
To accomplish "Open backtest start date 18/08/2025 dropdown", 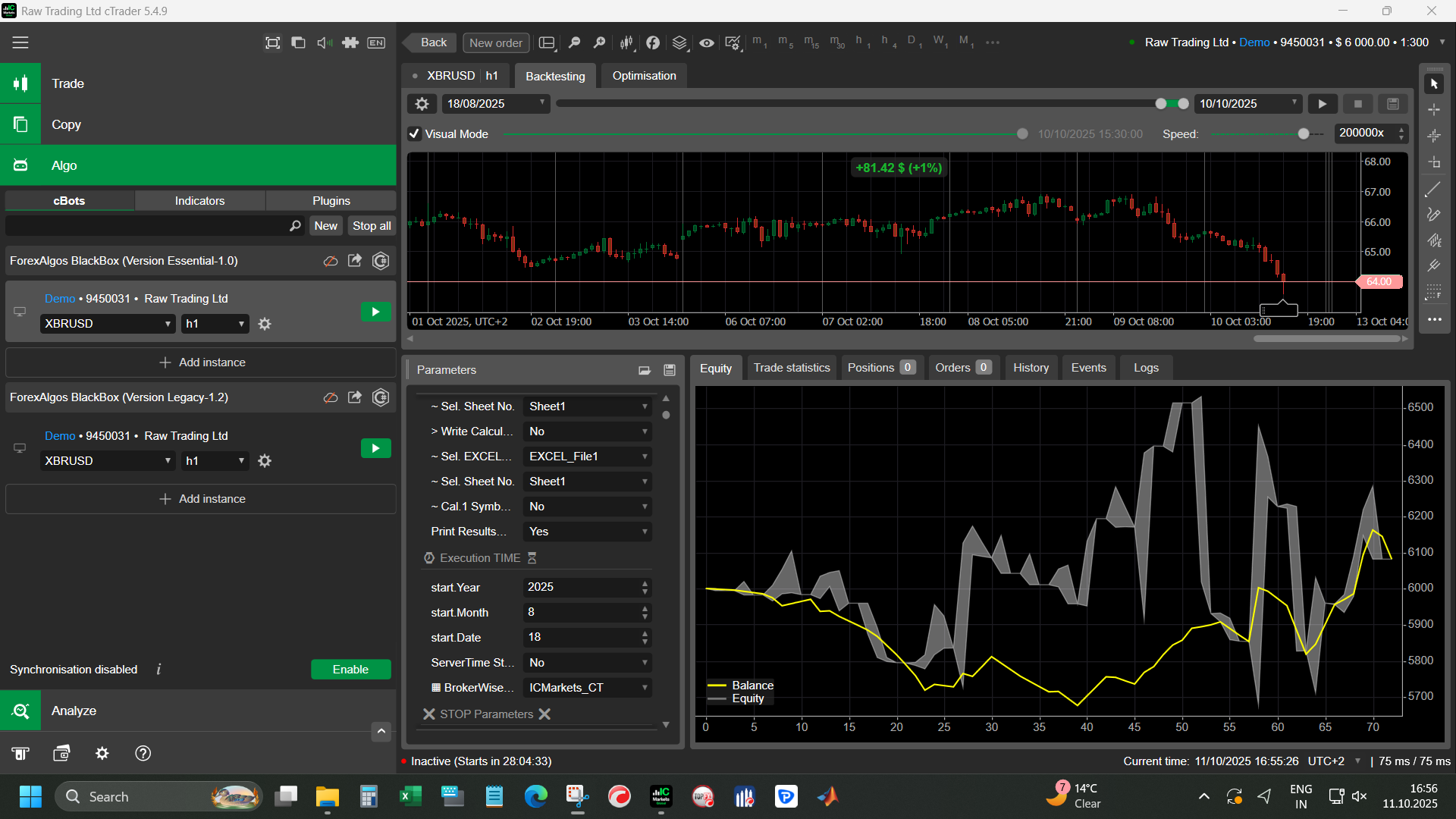I will click(x=496, y=104).
